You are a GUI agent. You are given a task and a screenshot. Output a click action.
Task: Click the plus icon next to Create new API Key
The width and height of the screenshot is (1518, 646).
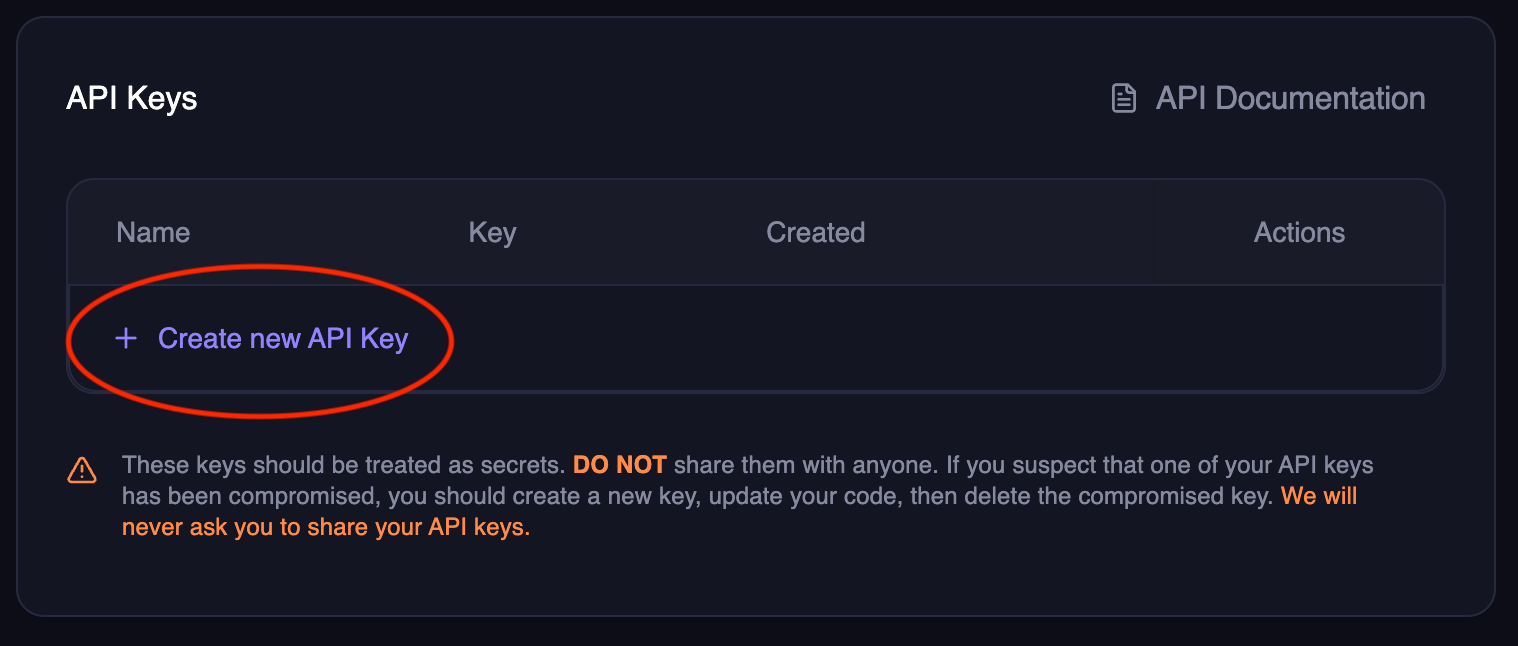pyautogui.click(x=125, y=338)
